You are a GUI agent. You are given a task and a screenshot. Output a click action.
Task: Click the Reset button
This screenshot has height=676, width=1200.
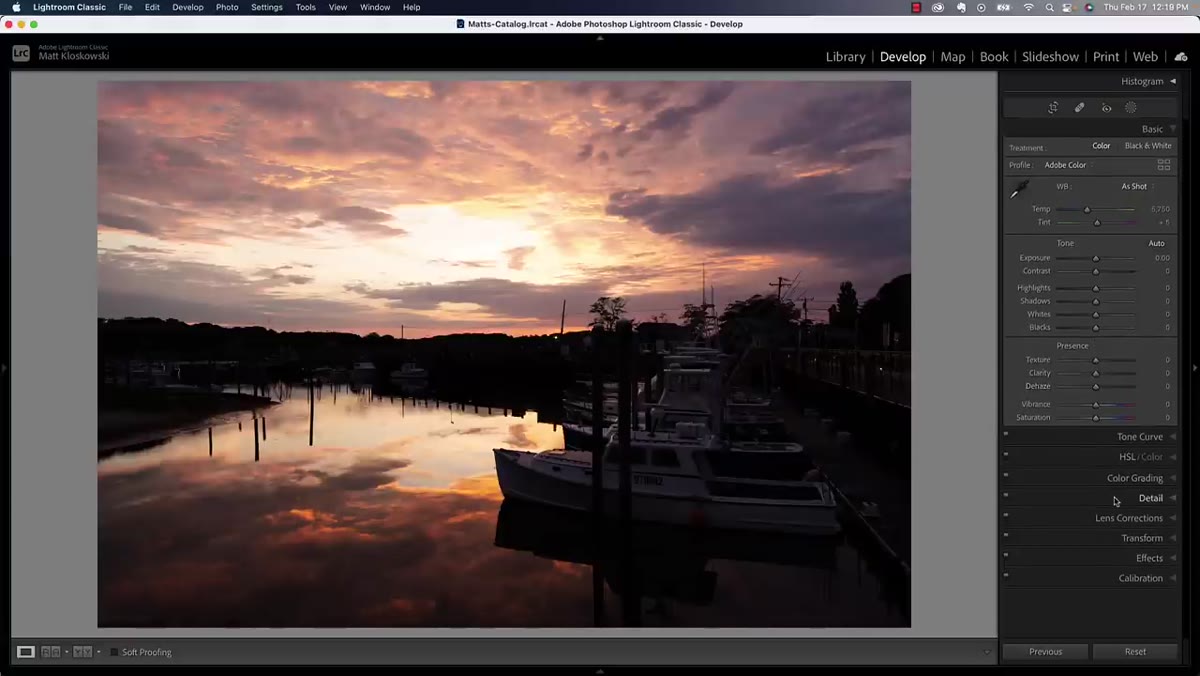[1135, 652]
